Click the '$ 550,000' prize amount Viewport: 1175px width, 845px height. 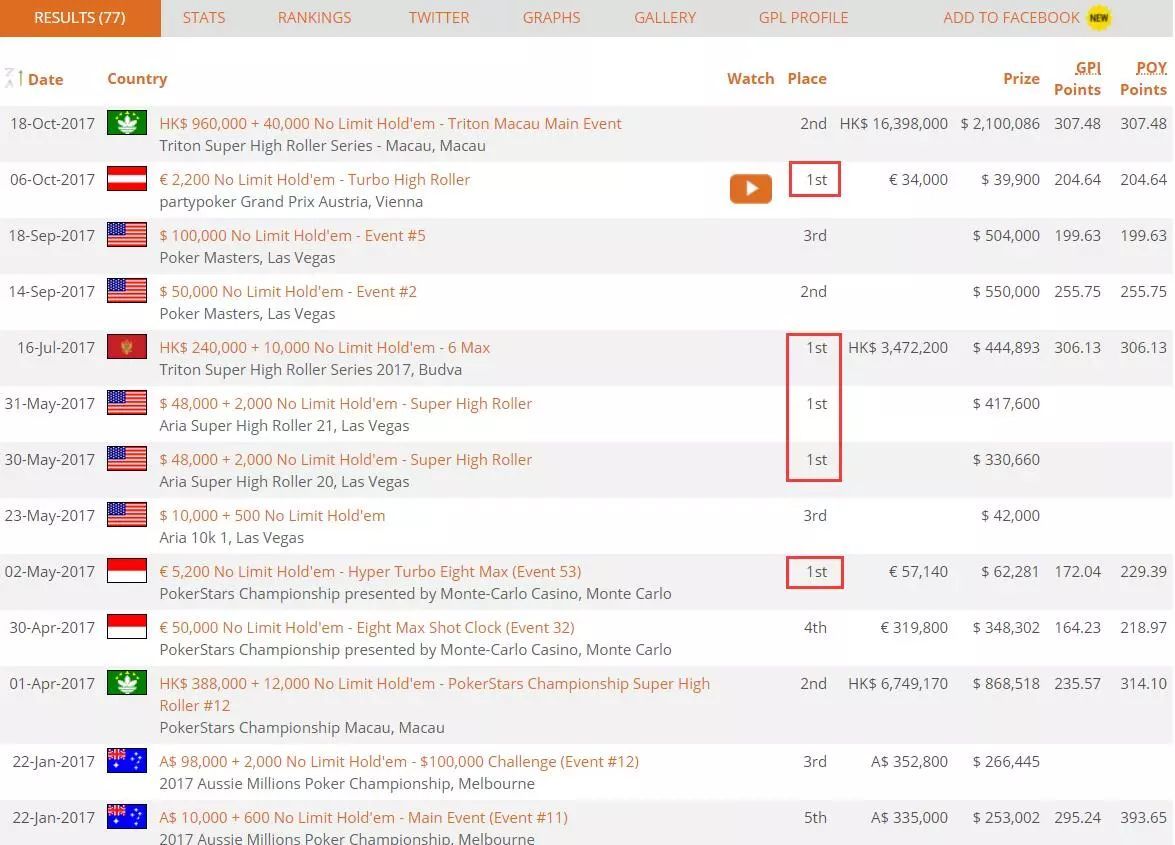click(1006, 291)
